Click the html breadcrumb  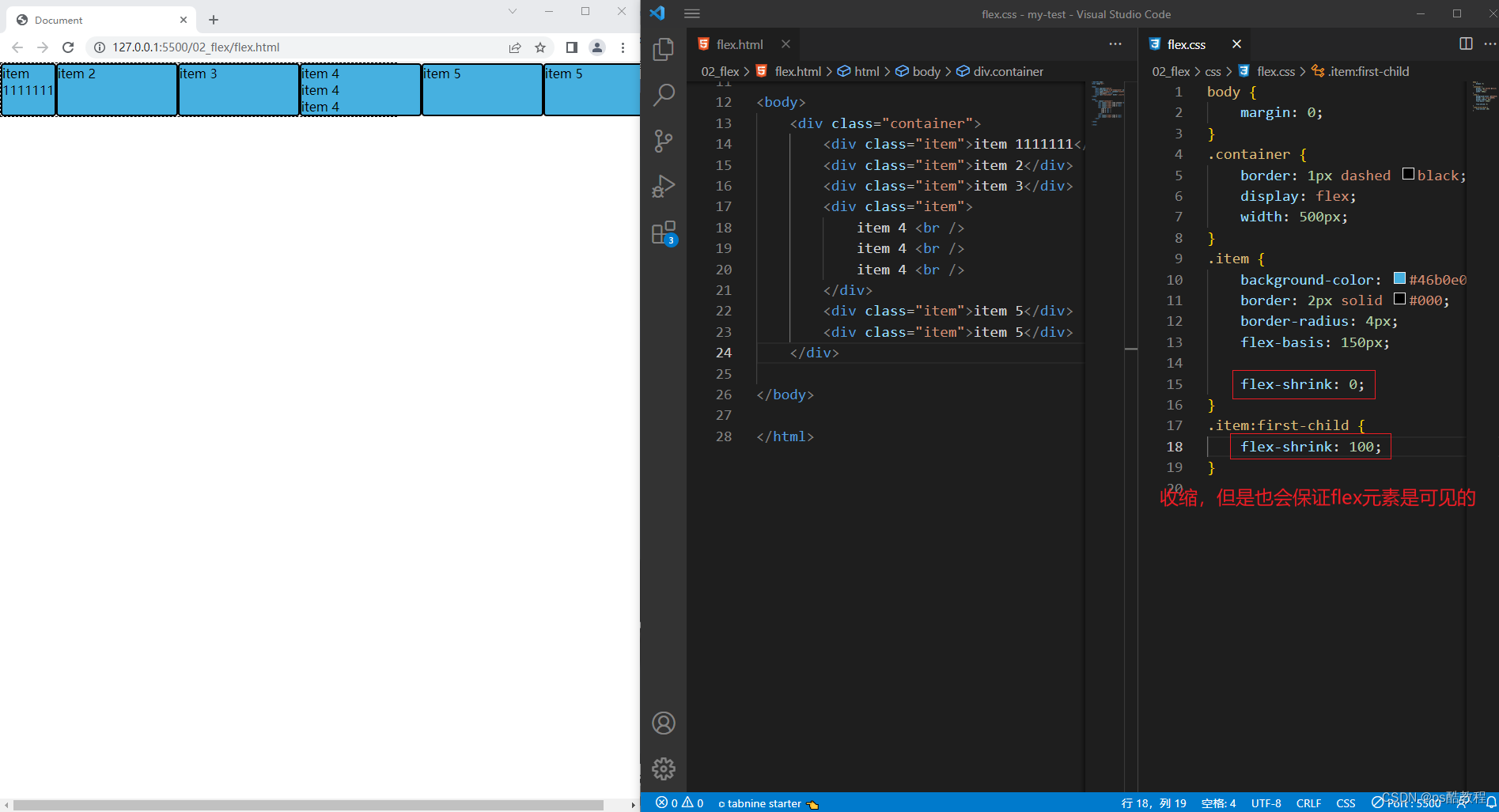(x=858, y=71)
